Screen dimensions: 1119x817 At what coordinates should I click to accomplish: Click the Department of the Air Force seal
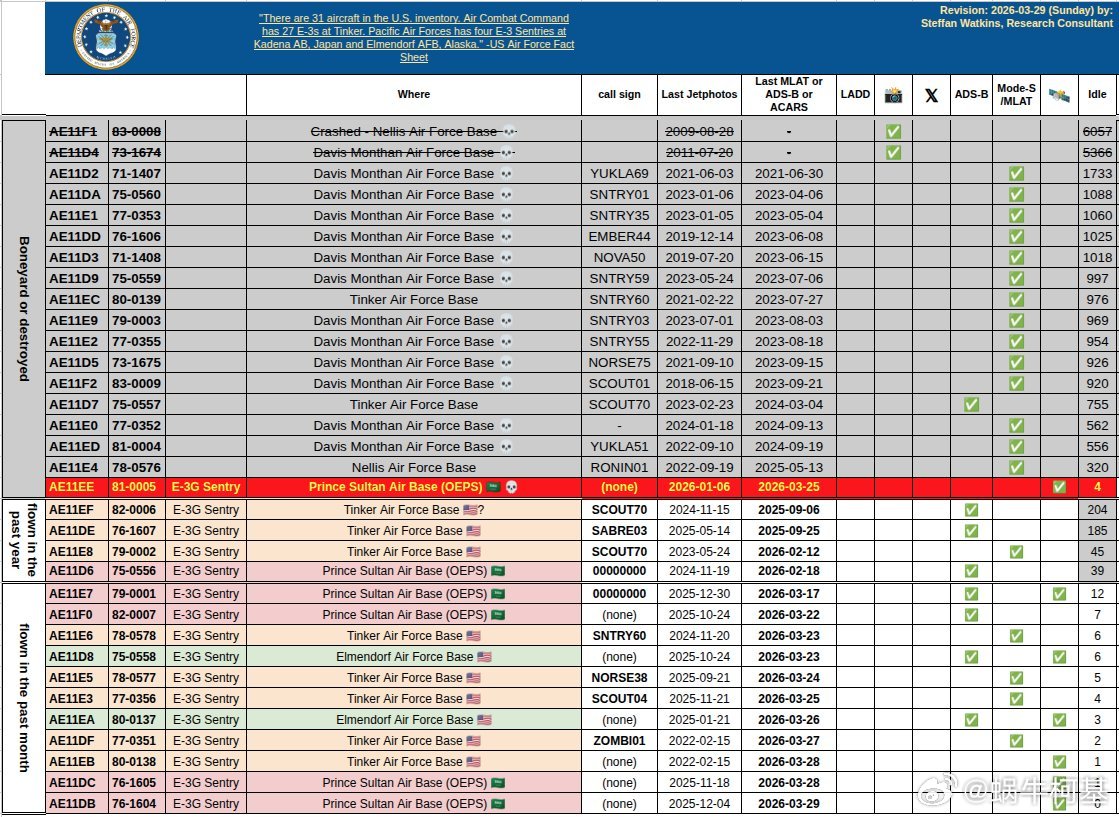106,37
